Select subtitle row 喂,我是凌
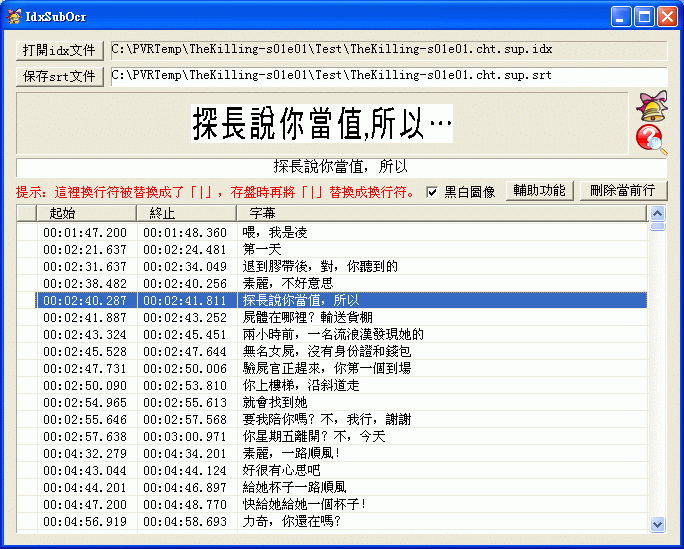684x549 pixels. (332, 232)
